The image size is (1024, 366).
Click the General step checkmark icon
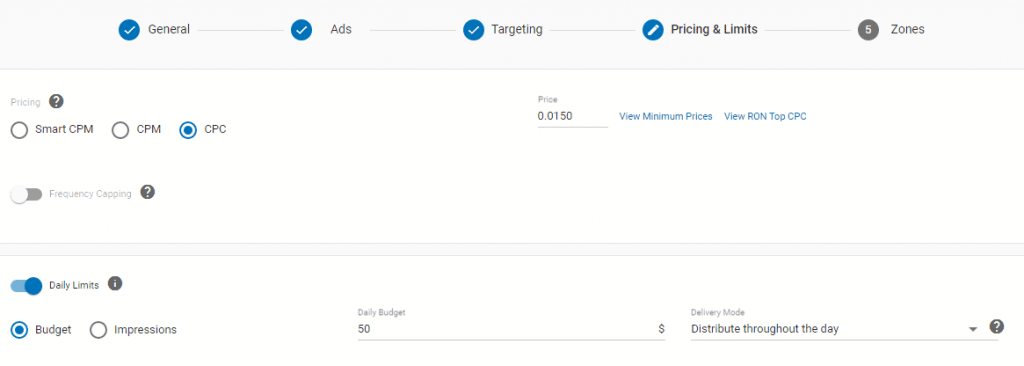click(129, 30)
